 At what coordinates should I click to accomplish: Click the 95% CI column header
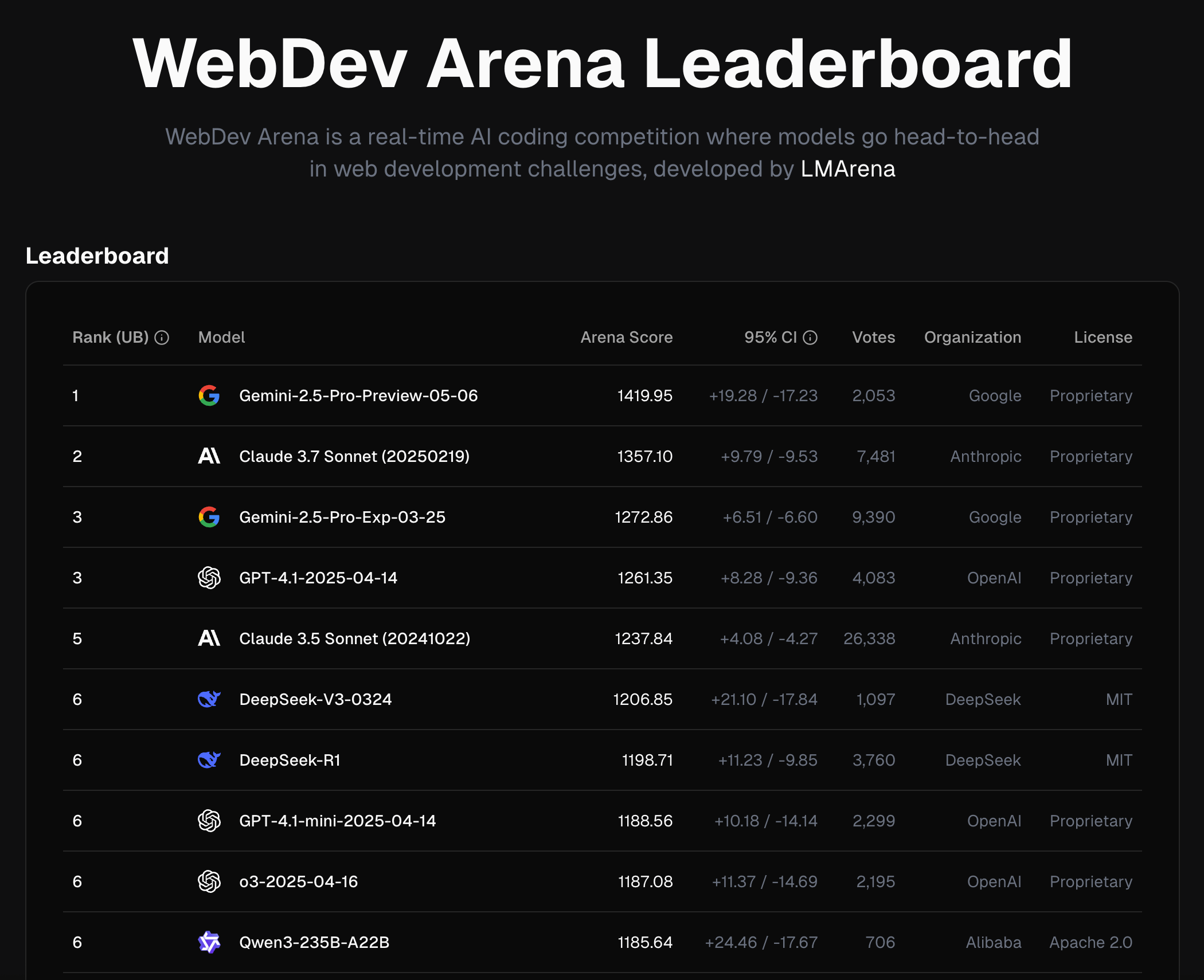(771, 338)
